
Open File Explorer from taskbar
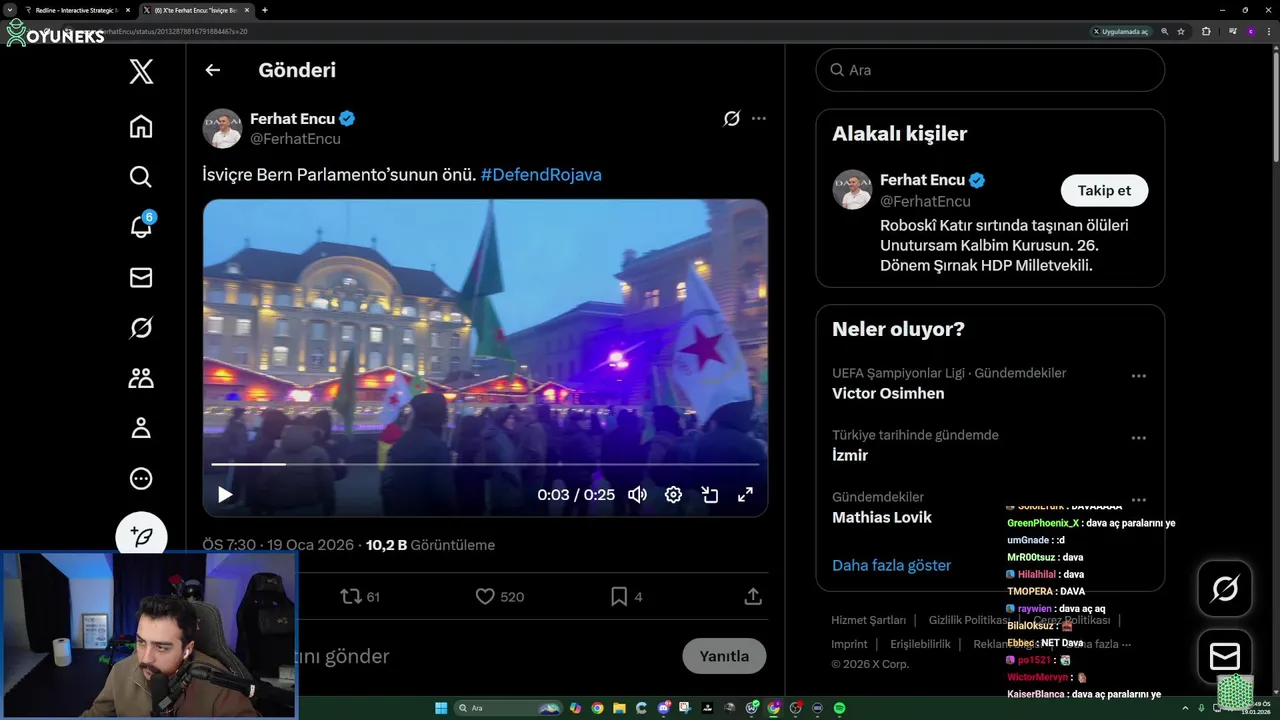pos(619,708)
